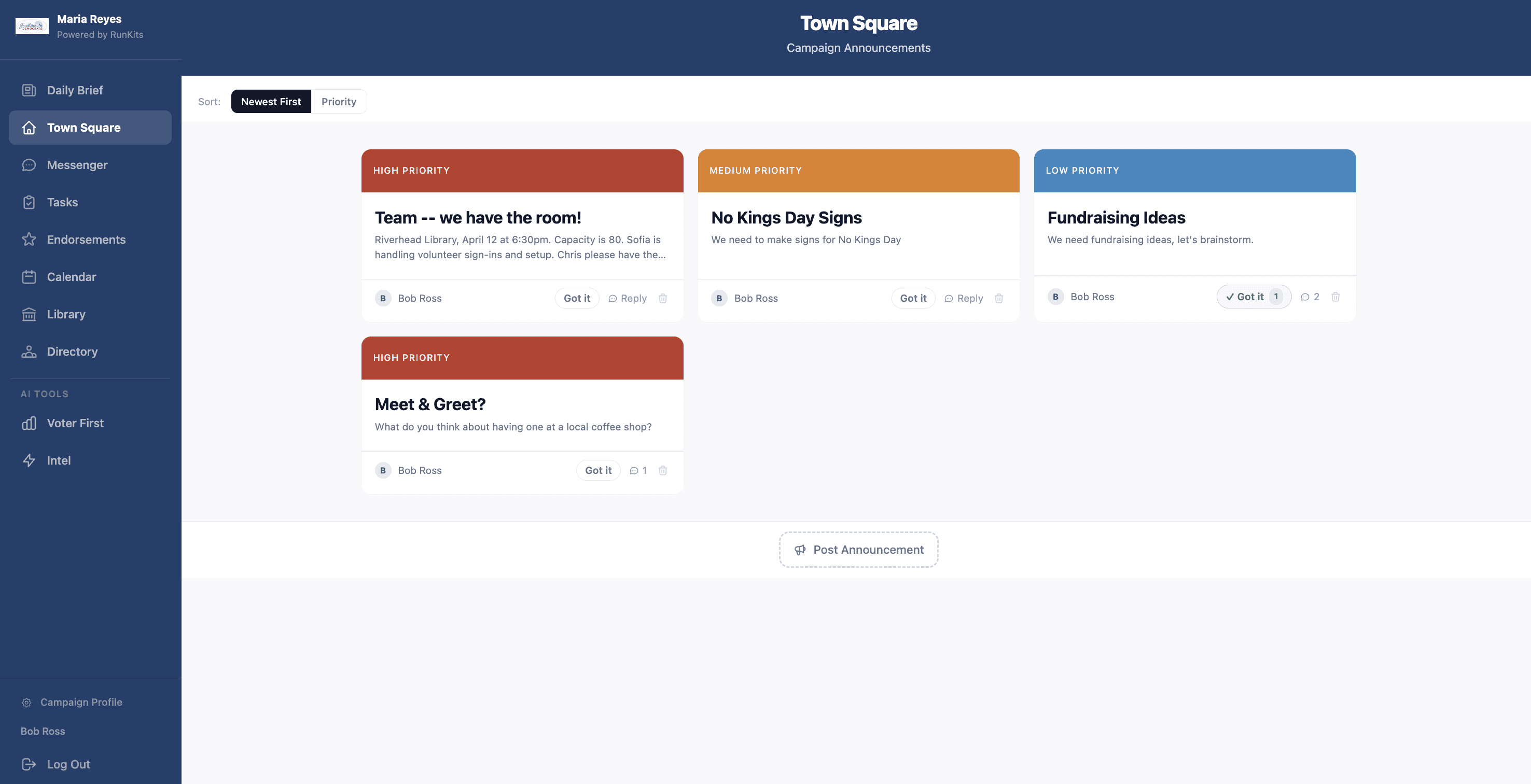
Task: Click the HIGH PRIORITY header on Meet & Greet?
Action: 522,358
